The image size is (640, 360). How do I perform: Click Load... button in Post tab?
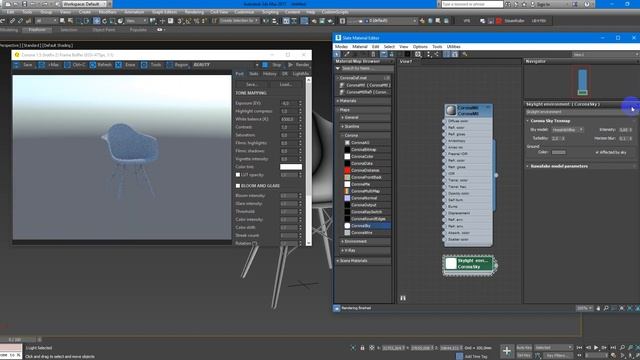click(x=286, y=84)
